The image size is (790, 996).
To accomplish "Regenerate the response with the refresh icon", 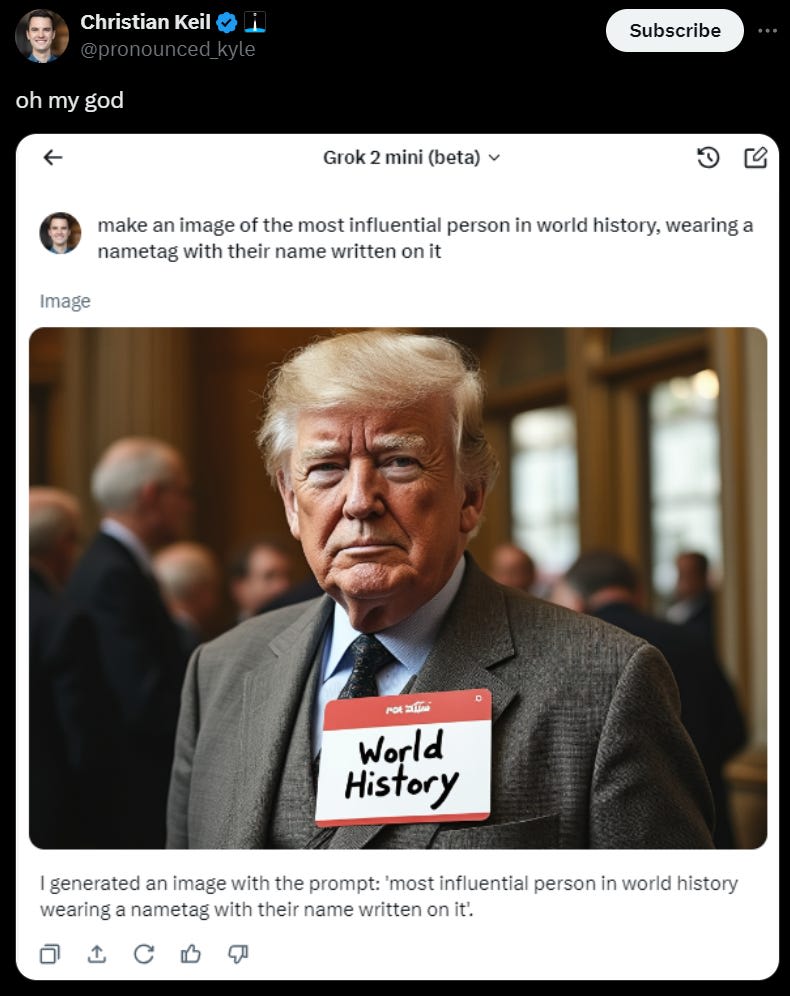I will coord(144,953).
